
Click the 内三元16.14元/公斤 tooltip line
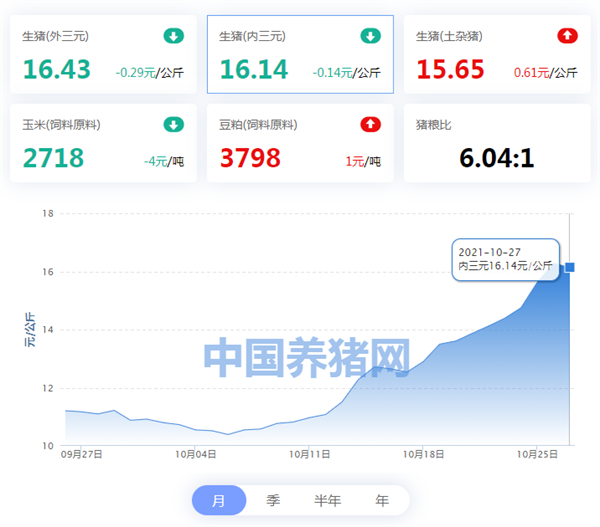(505, 266)
